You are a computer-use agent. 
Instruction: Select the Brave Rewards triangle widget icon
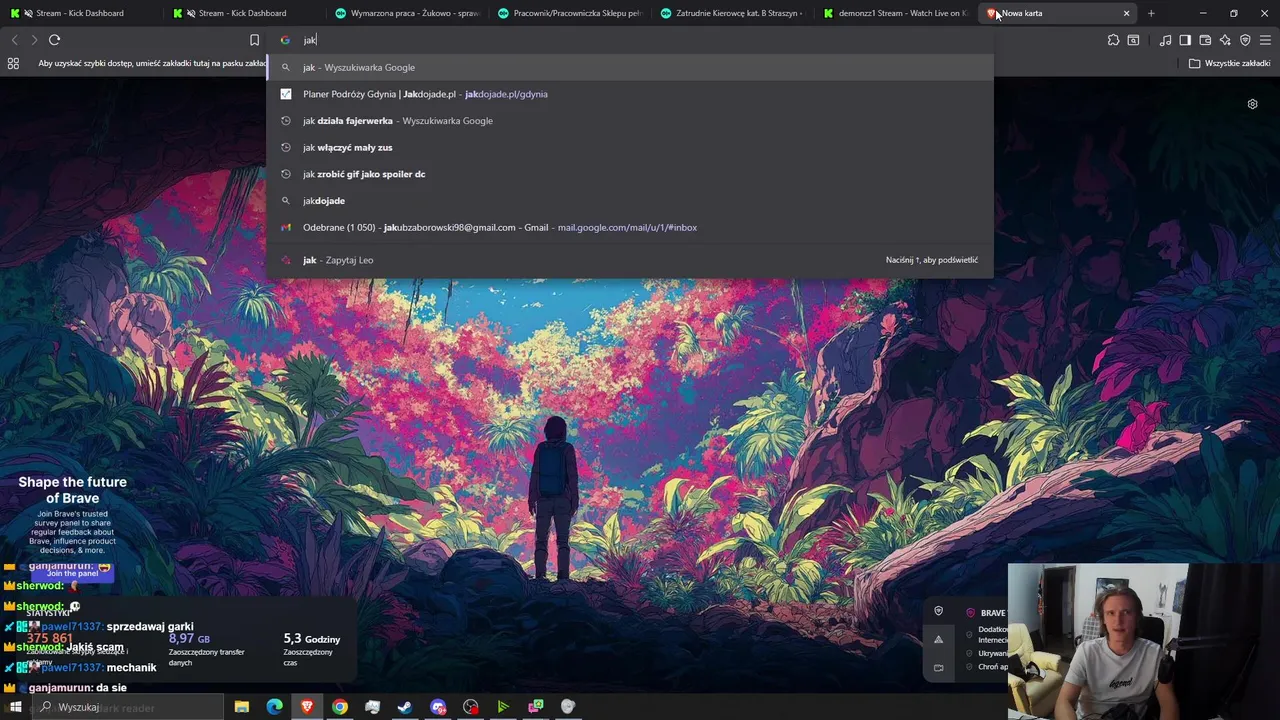[938, 639]
